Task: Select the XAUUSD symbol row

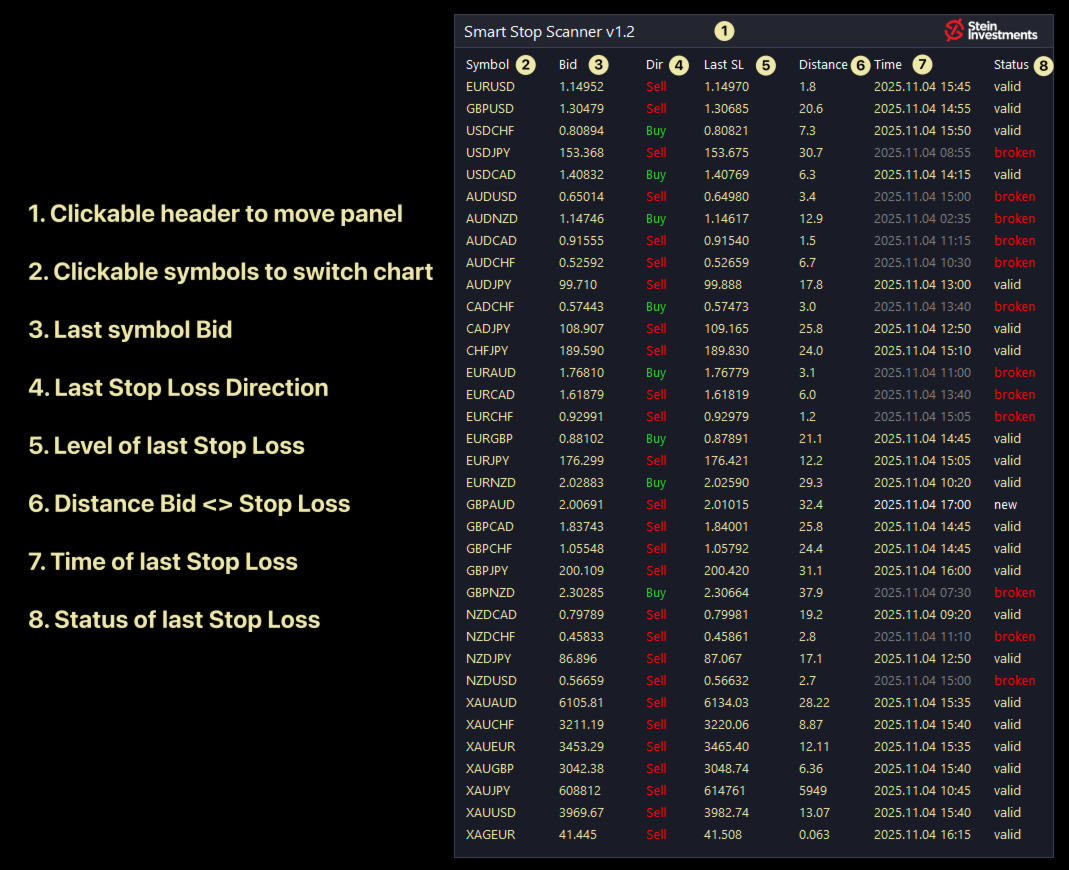Action: click(491, 813)
